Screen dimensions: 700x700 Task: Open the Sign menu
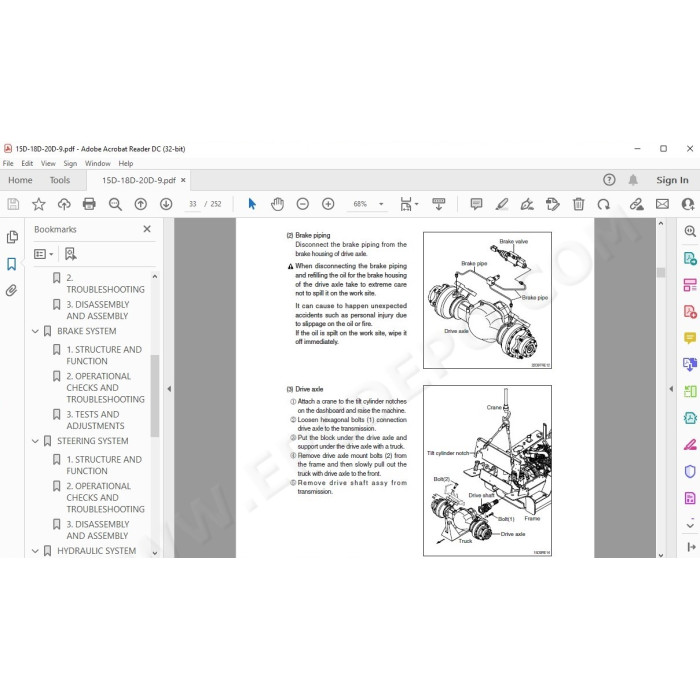click(70, 163)
